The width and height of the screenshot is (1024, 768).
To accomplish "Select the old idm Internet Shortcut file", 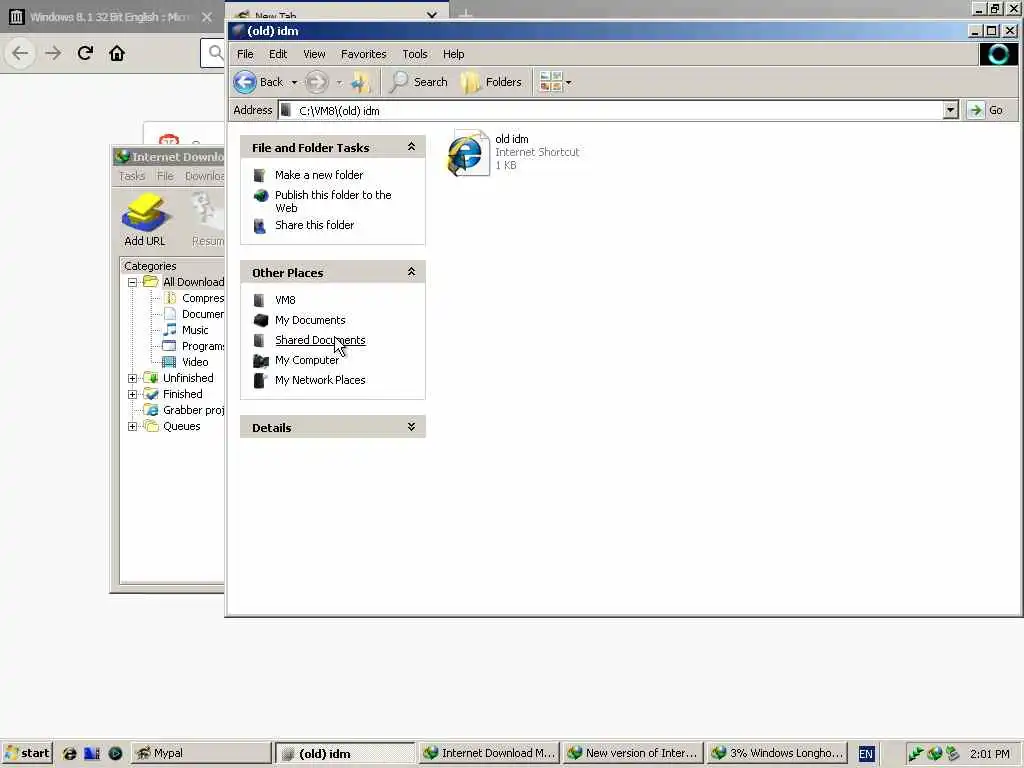I will point(514,152).
